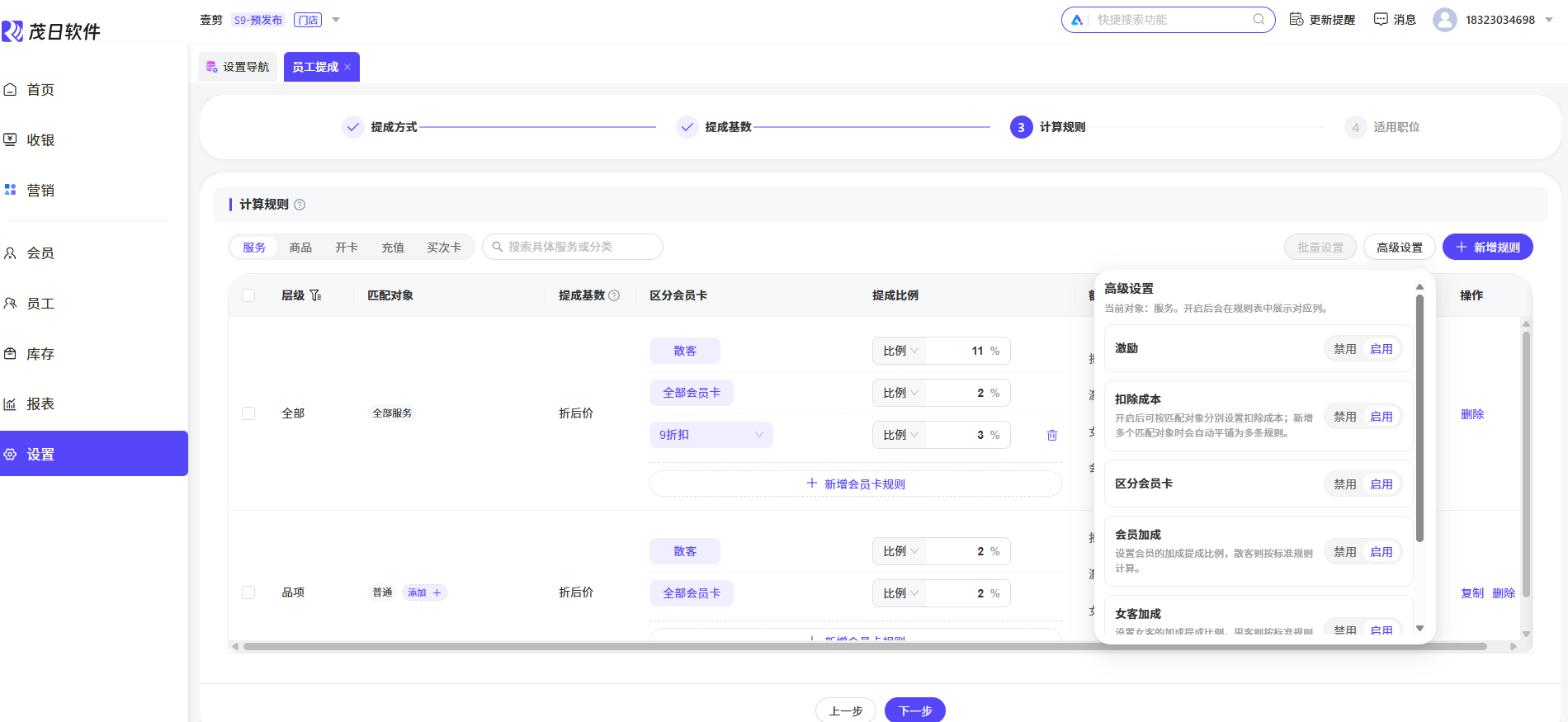Click the magnifier icon in quick search box
This screenshot has height=722, width=1568.
1259,19
